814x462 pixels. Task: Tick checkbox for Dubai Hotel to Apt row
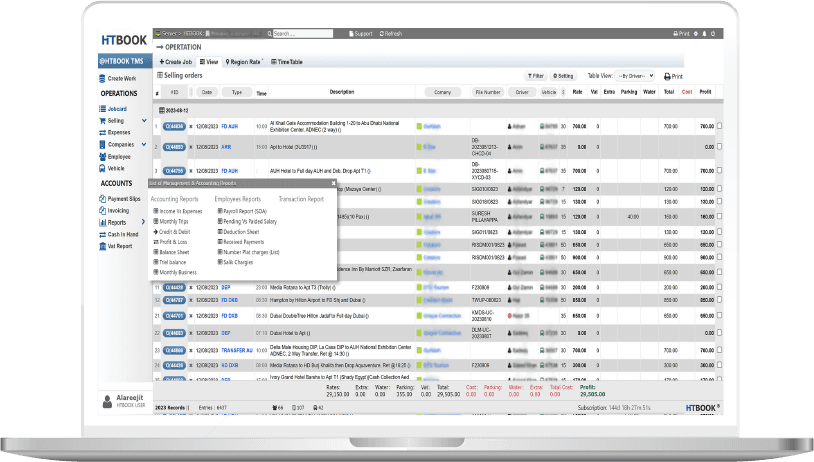click(x=720, y=333)
